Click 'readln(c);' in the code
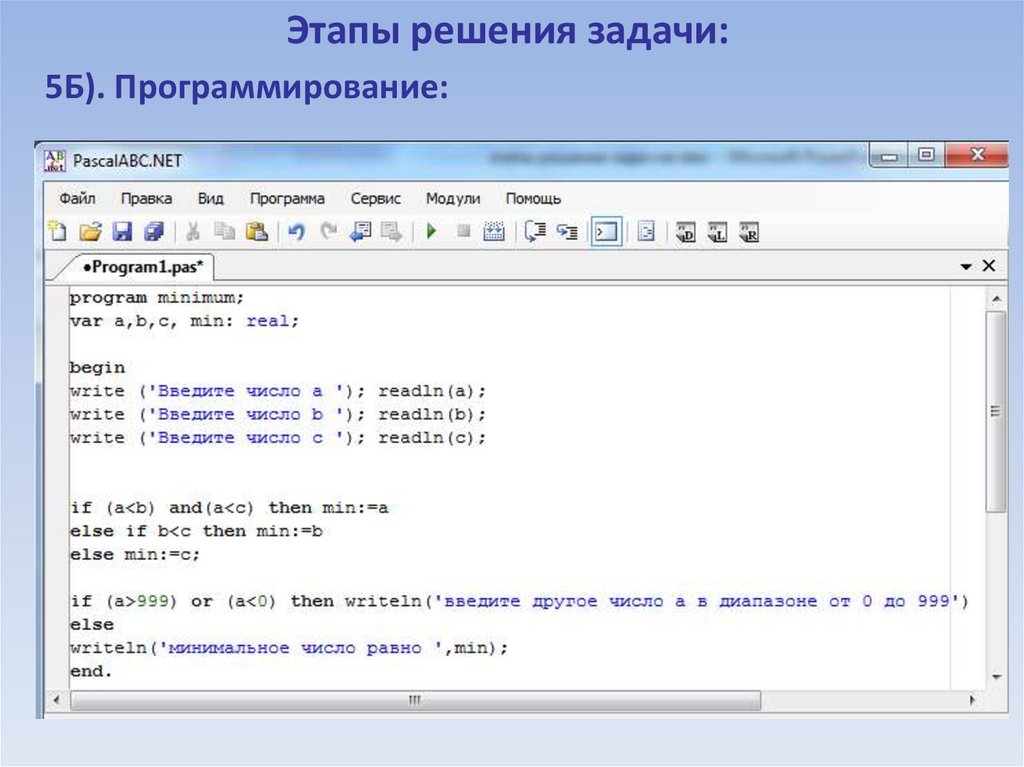The width and height of the screenshot is (1024, 767). pos(432,438)
